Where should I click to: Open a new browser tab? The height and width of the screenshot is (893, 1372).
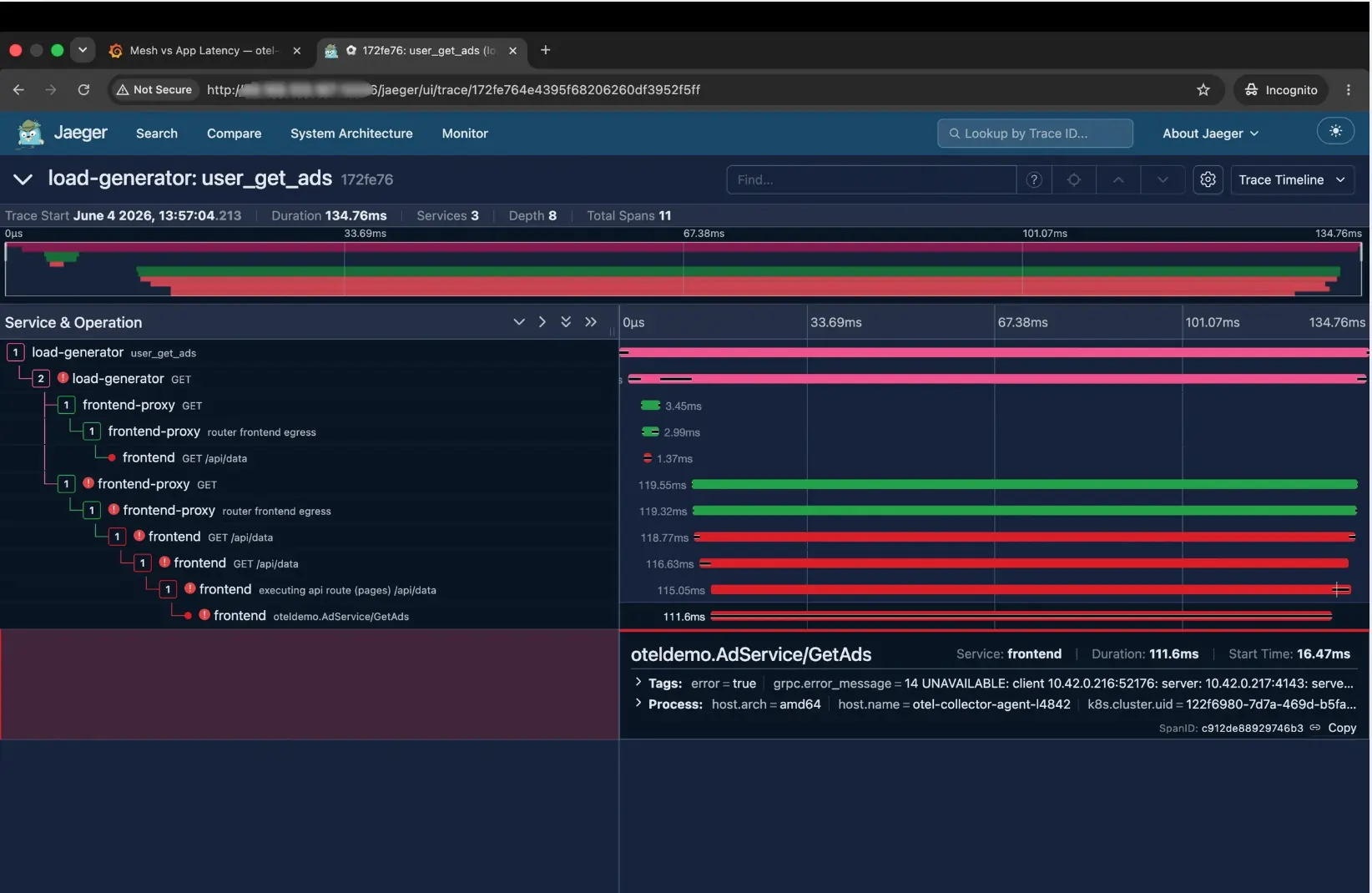[545, 50]
